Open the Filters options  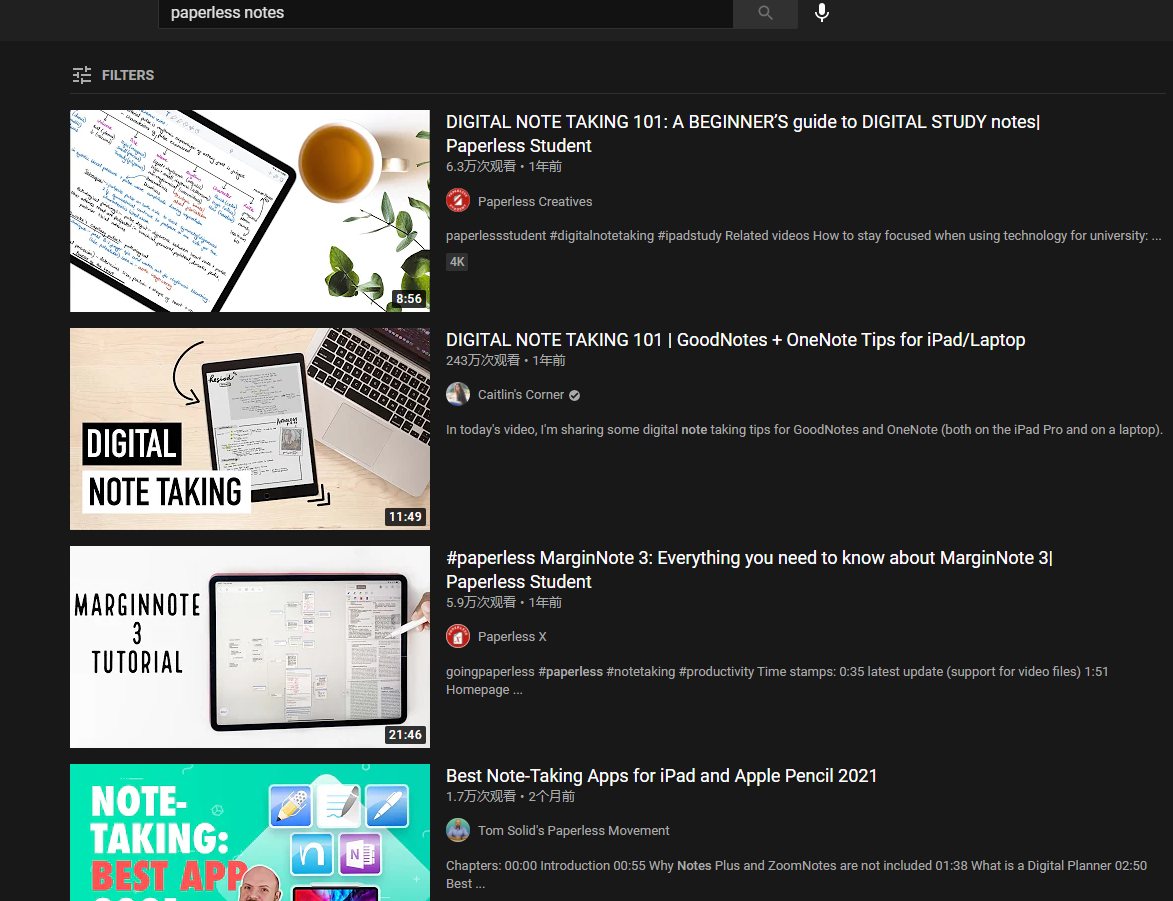tap(127, 75)
